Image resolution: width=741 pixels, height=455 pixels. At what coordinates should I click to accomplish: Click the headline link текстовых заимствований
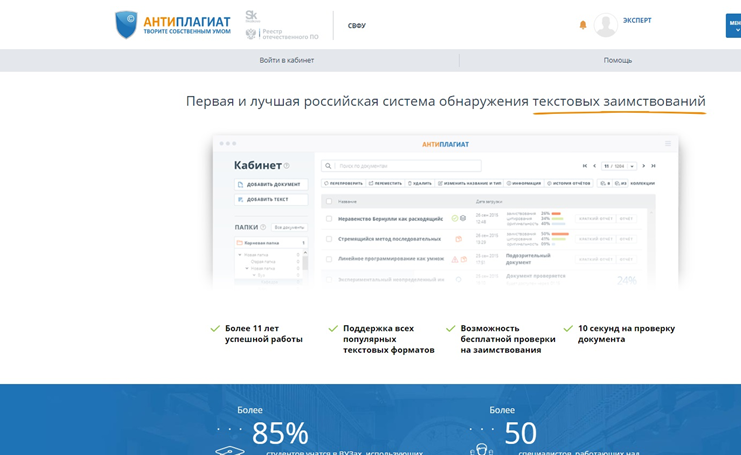619,101
